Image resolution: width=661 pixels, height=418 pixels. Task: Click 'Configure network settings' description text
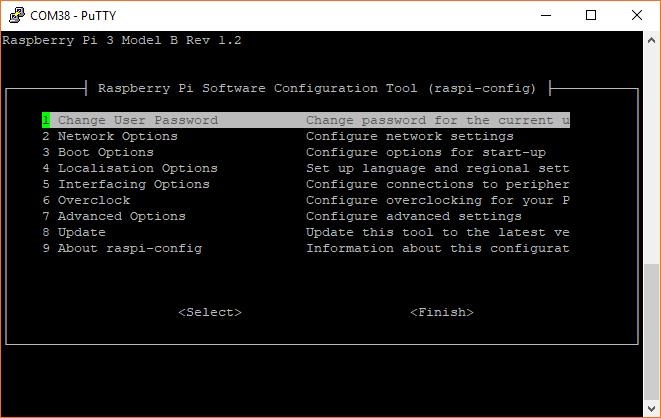(x=410, y=136)
